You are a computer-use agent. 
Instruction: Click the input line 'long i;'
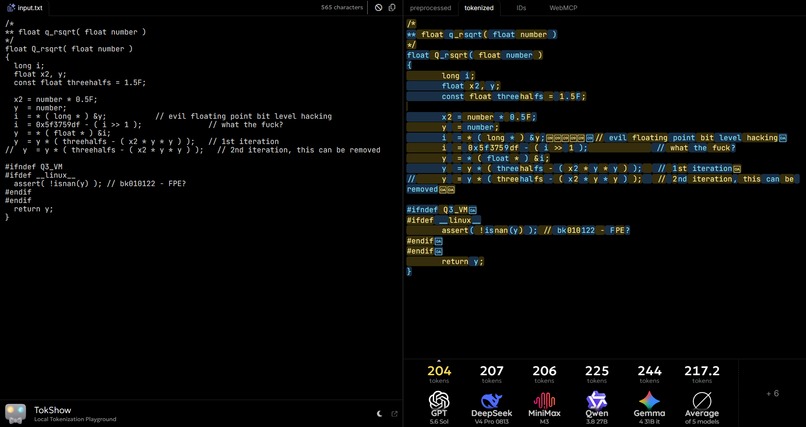tap(29, 66)
